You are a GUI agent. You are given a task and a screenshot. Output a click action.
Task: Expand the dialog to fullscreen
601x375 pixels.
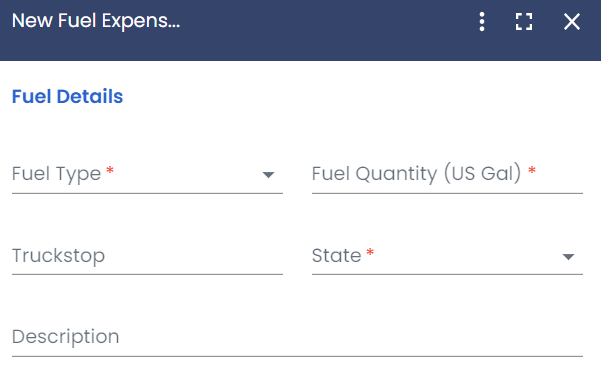click(x=524, y=21)
